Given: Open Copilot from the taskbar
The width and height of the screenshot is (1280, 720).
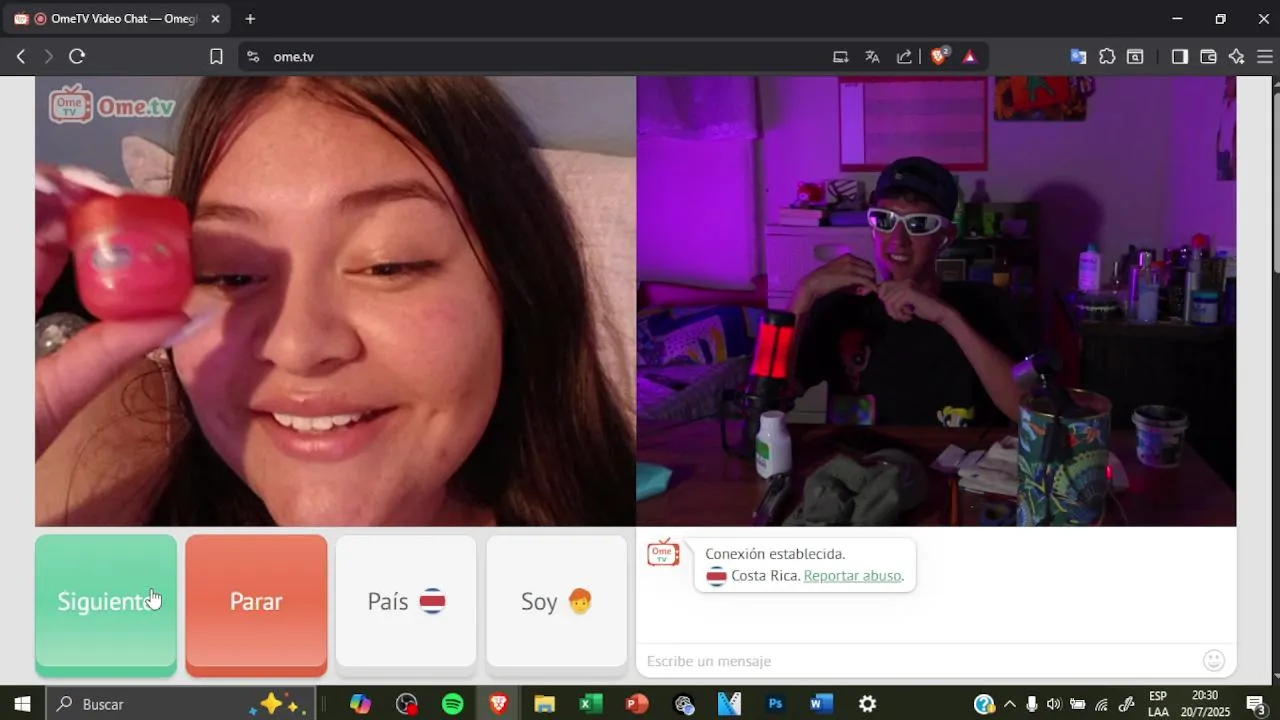Looking at the screenshot, I should point(361,704).
